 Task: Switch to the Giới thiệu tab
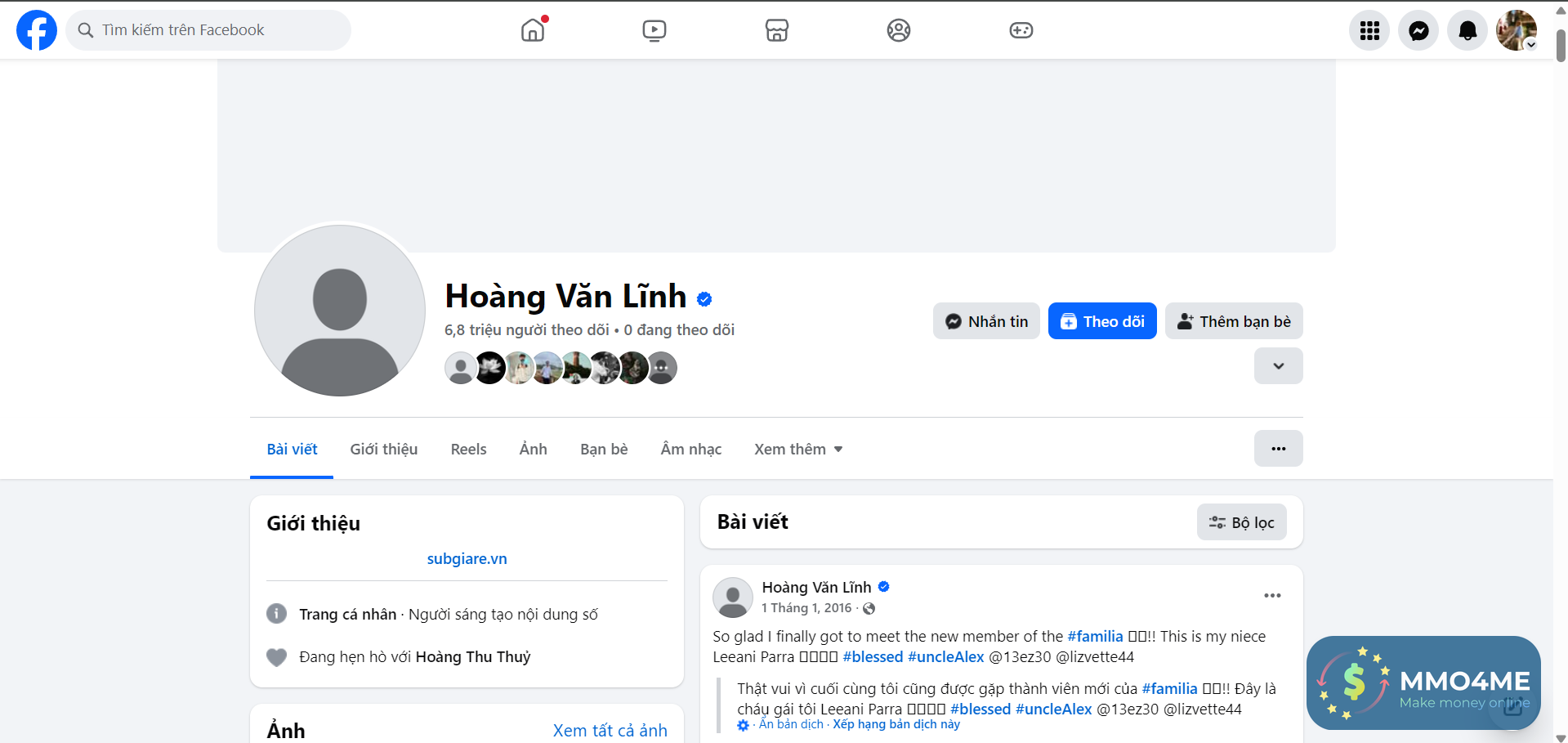pyautogui.click(x=384, y=449)
